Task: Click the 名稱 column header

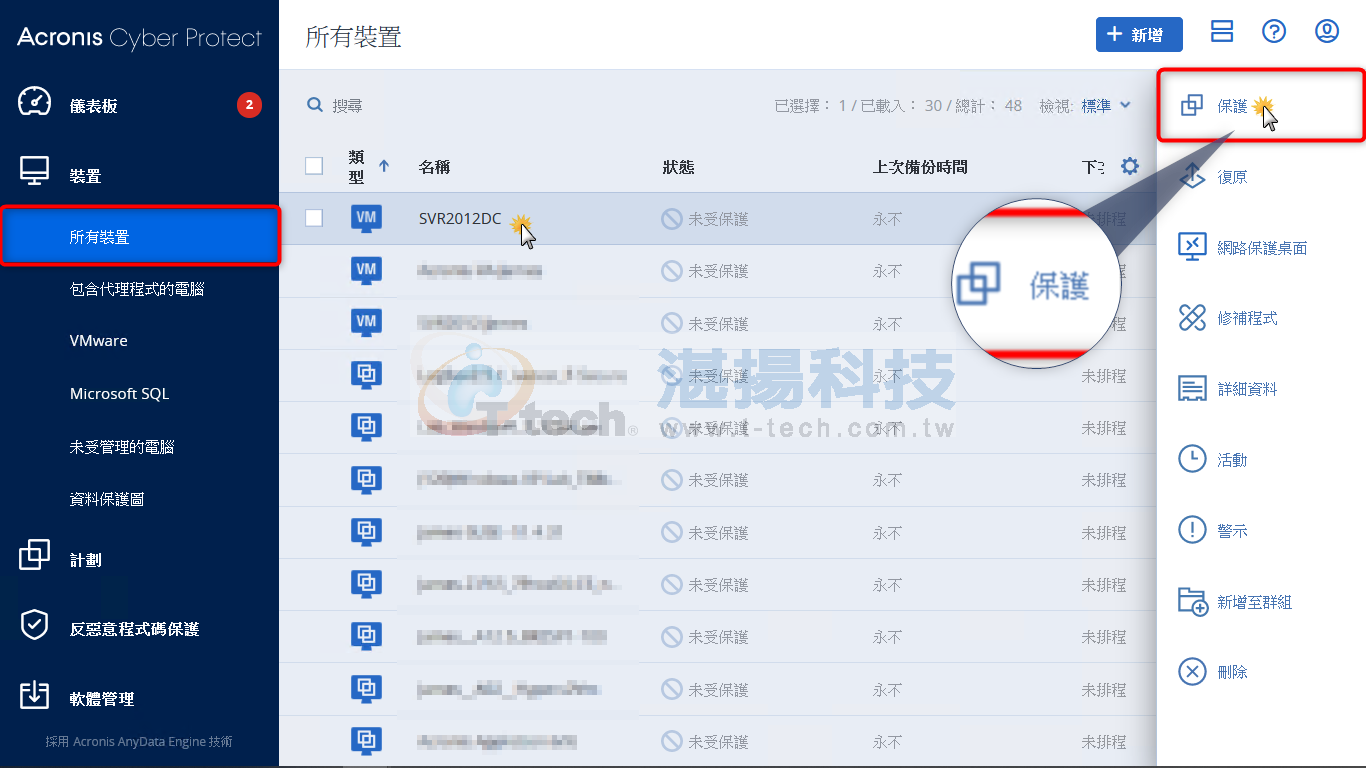Action: (x=434, y=167)
